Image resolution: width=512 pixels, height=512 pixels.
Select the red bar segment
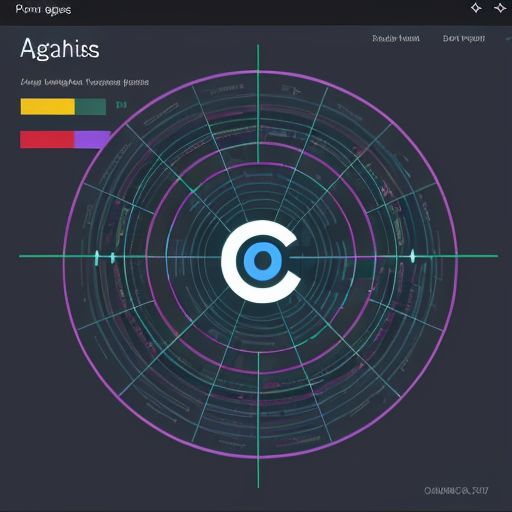pyautogui.click(x=47, y=139)
